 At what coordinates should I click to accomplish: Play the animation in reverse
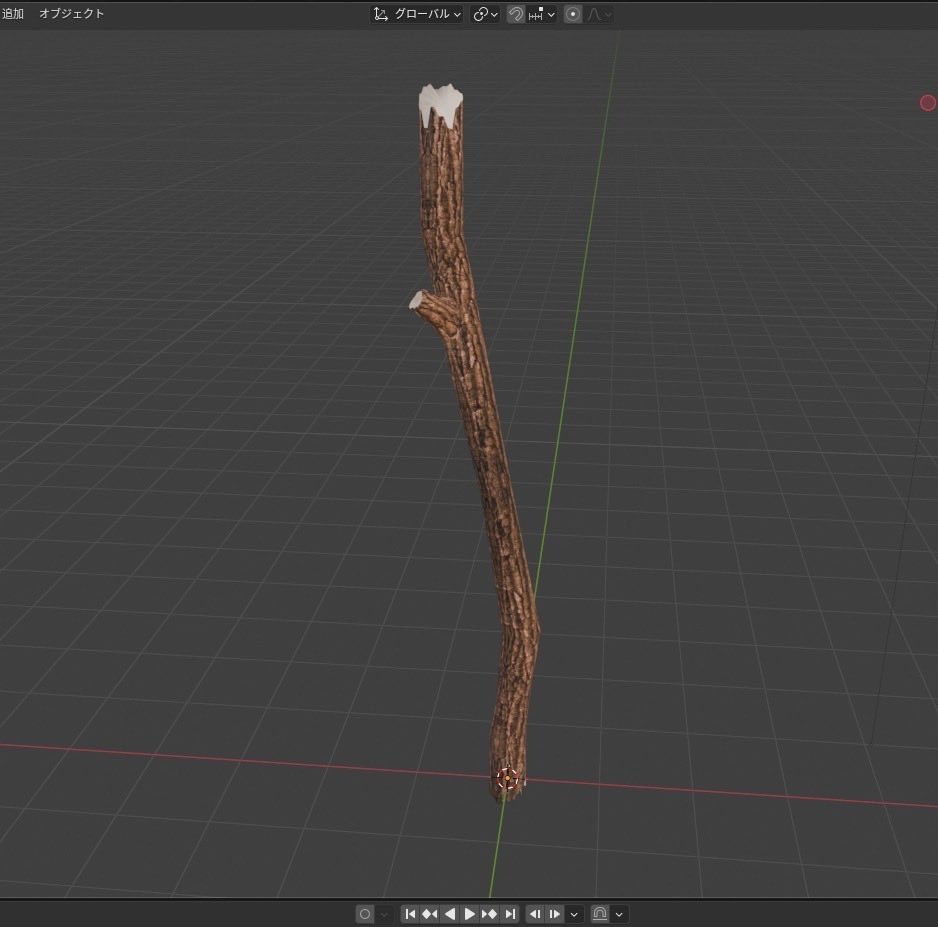(450, 914)
